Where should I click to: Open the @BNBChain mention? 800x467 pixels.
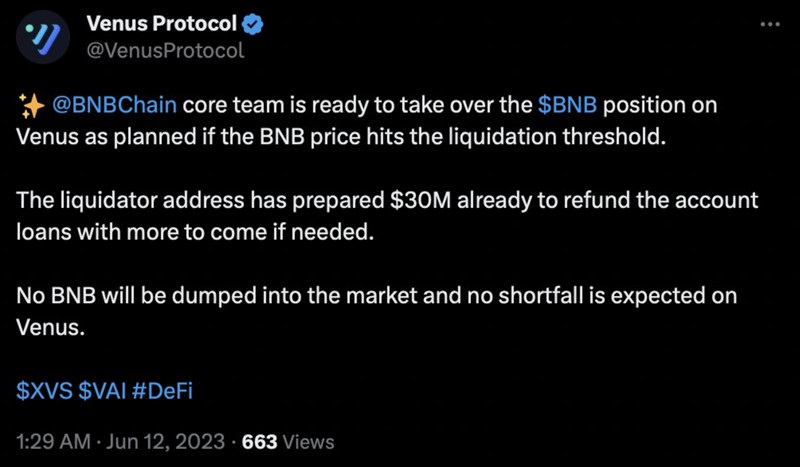tap(114, 105)
